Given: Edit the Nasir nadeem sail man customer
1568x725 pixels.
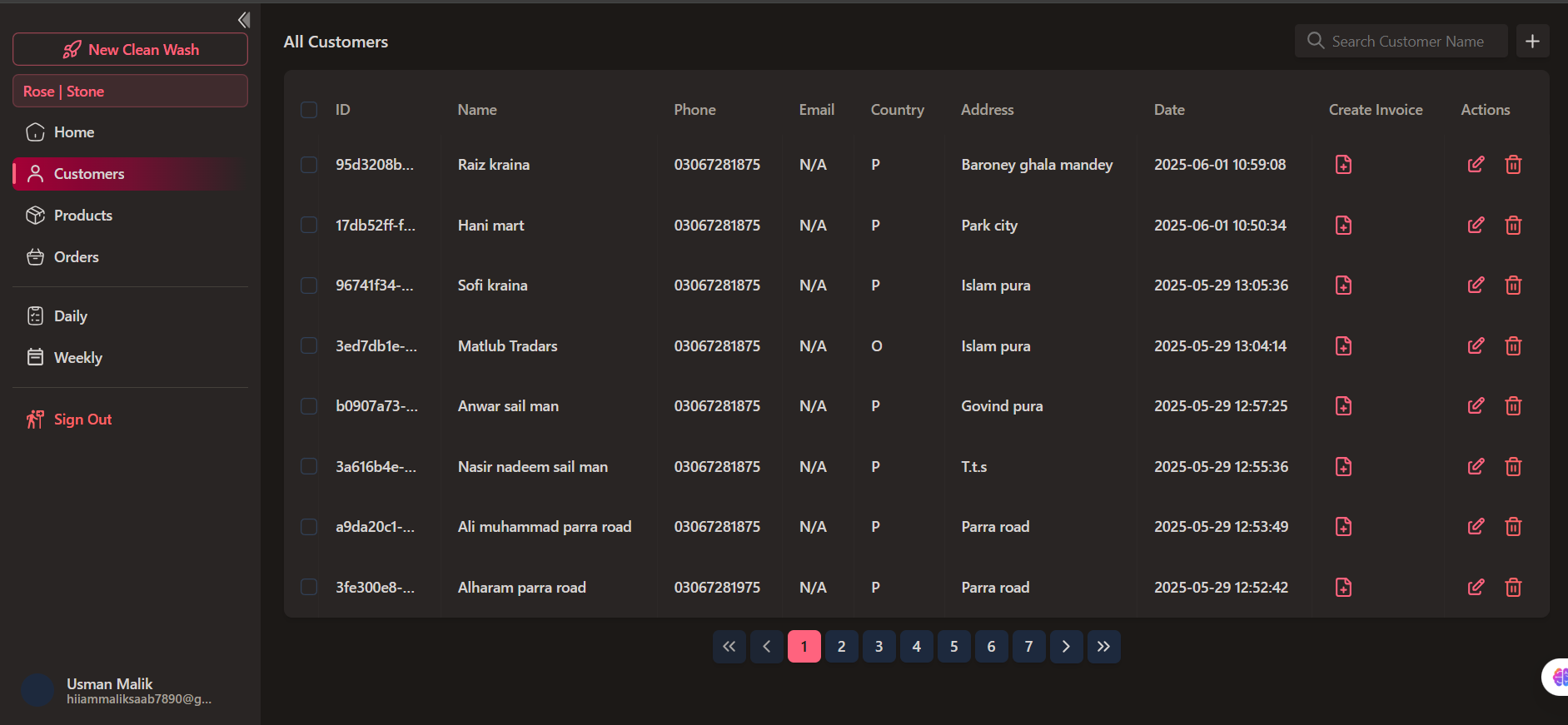Looking at the screenshot, I should tap(1476, 467).
